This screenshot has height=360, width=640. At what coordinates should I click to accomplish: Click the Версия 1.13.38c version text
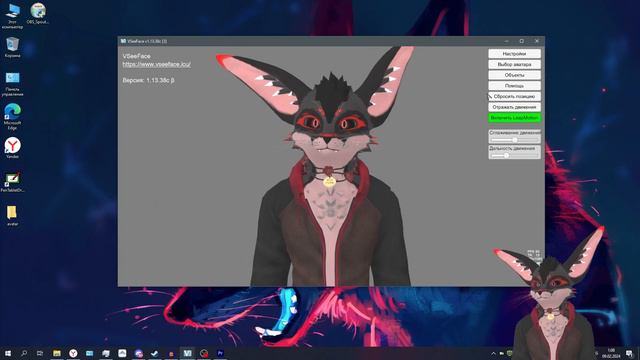click(x=149, y=80)
